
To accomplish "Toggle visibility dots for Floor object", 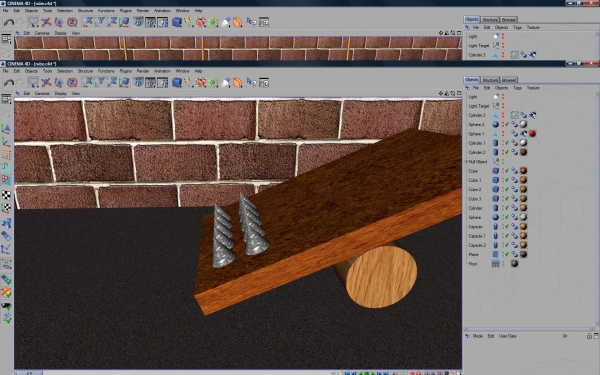I will point(503,264).
